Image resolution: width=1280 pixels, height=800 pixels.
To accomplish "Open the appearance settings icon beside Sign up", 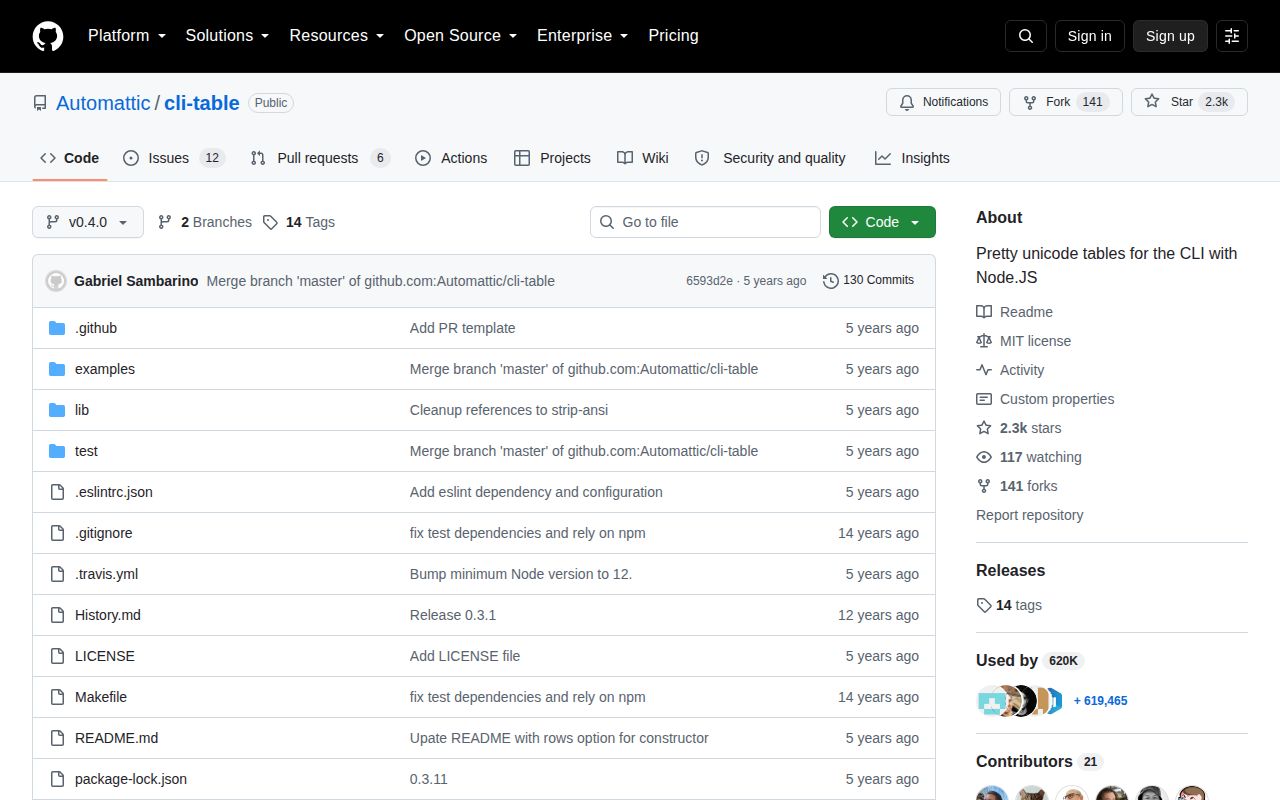I will point(1232,36).
